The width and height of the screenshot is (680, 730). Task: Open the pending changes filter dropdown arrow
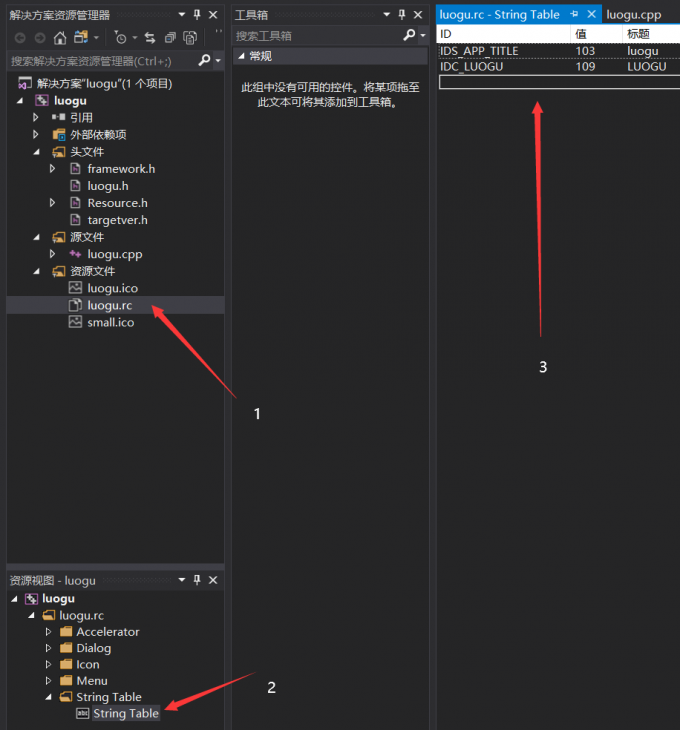tap(135, 37)
